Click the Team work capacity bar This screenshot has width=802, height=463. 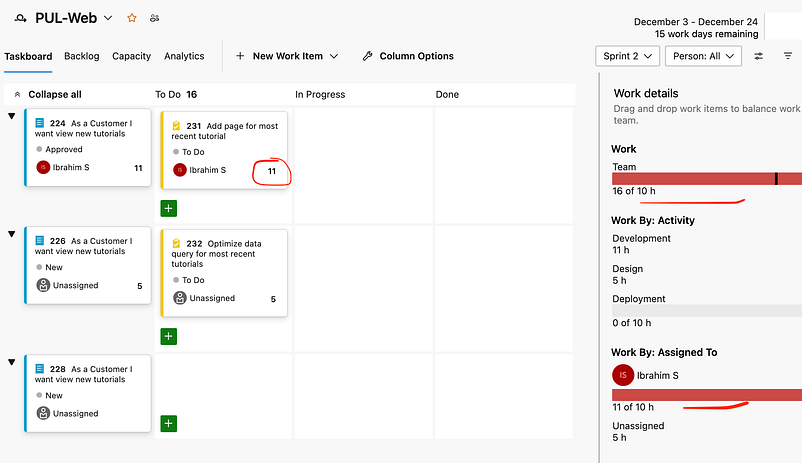(x=706, y=179)
